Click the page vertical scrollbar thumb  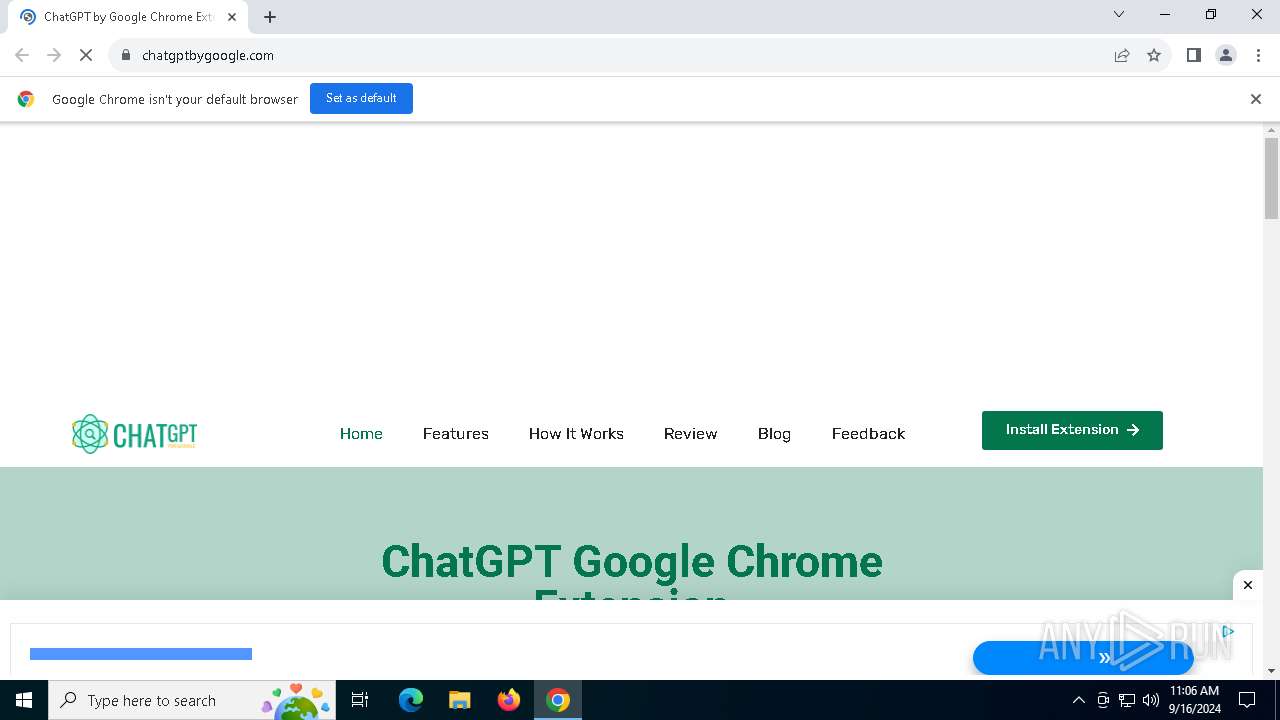(x=1271, y=178)
